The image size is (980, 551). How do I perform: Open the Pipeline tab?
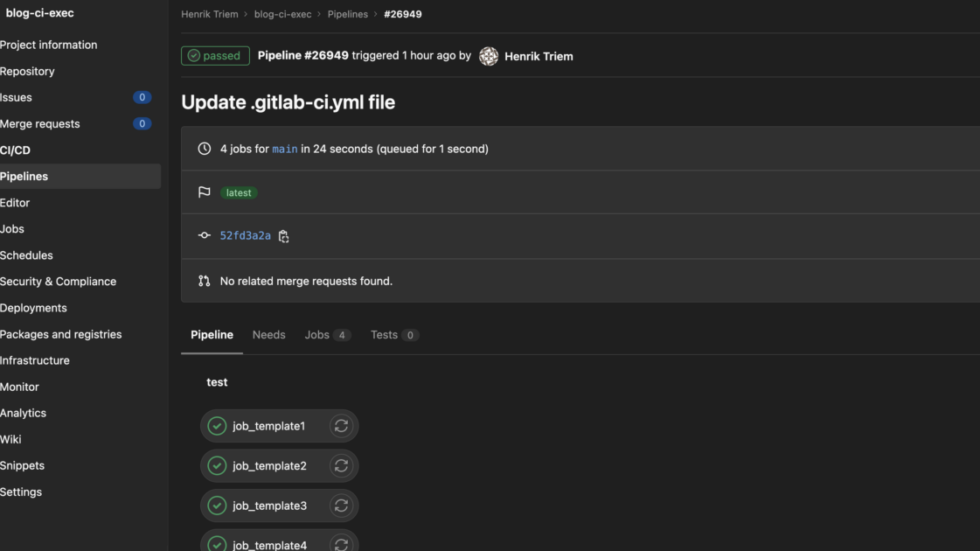tap(212, 335)
